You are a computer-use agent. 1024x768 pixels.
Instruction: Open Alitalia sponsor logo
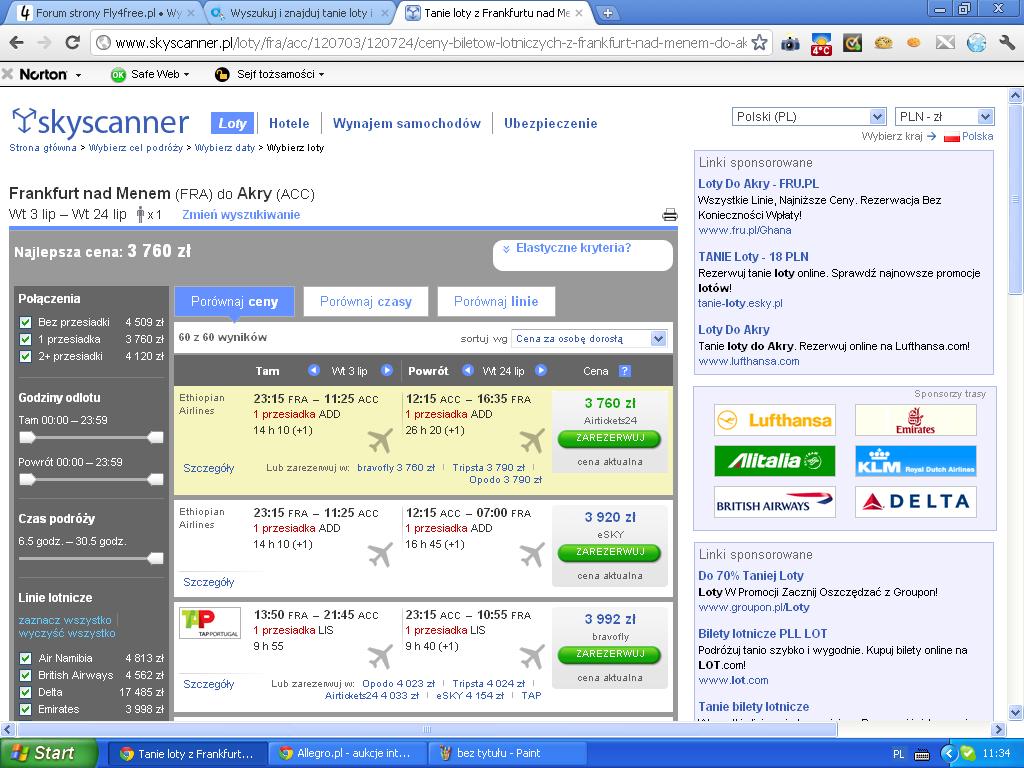coord(775,461)
